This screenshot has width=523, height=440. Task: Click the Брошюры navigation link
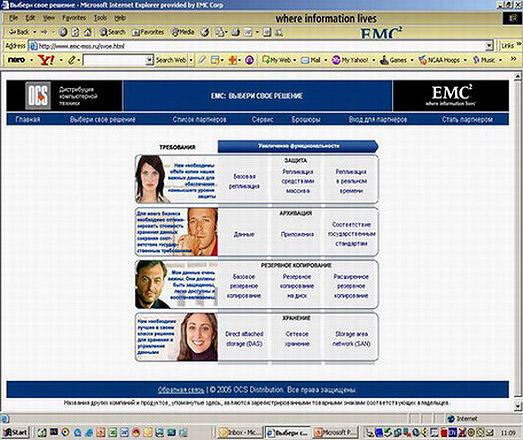[306, 119]
